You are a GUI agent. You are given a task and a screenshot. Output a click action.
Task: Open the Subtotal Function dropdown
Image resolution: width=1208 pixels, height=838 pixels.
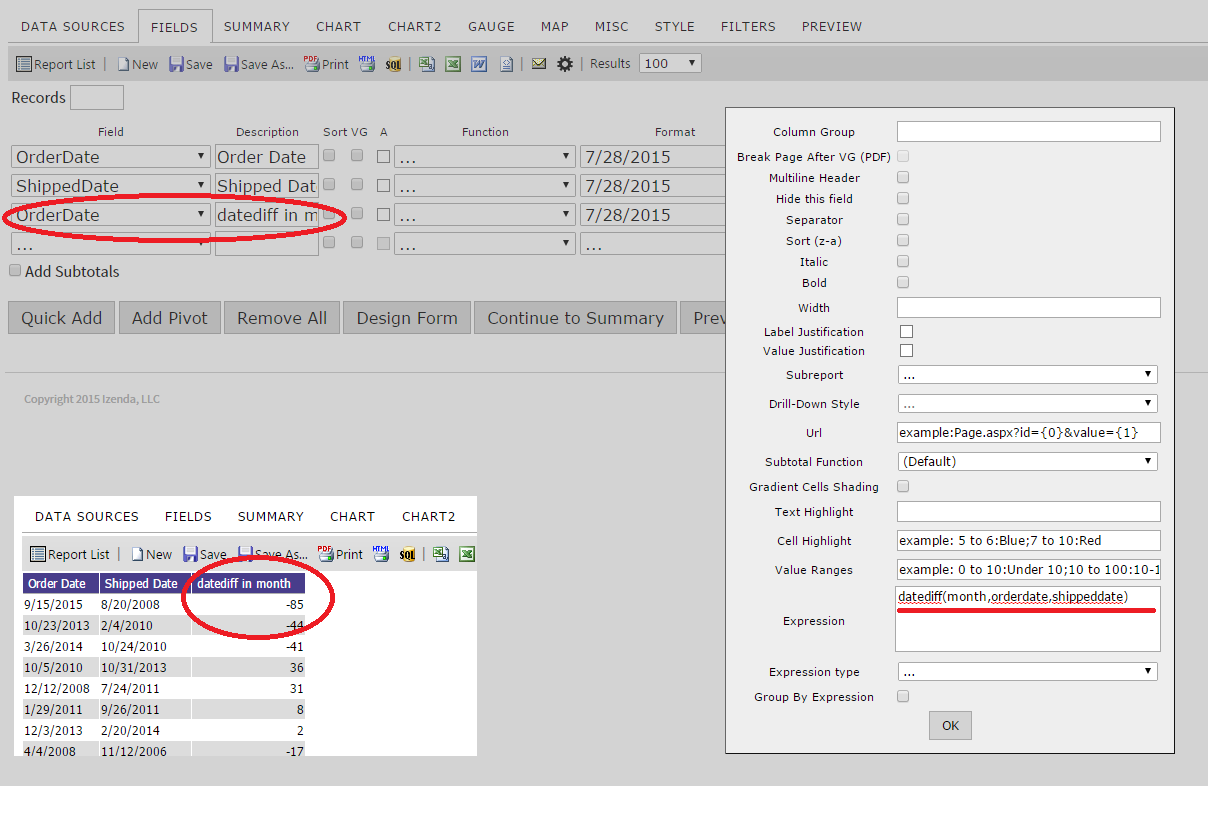click(x=1028, y=461)
